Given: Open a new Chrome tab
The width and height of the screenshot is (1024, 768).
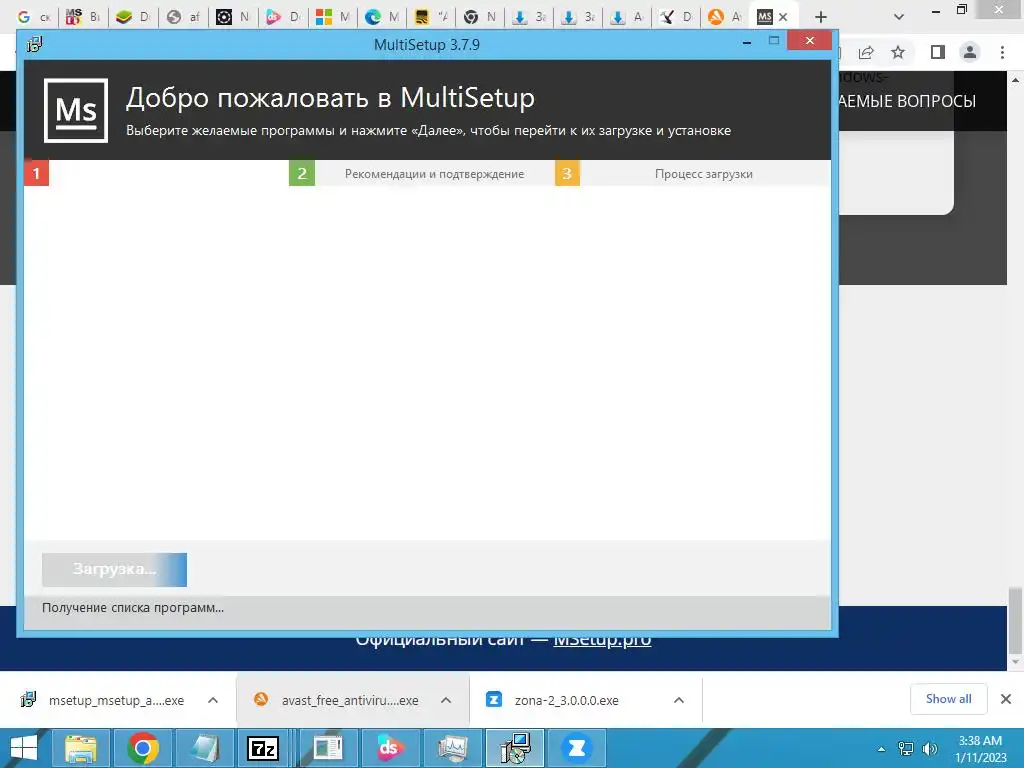Looking at the screenshot, I should click(x=821, y=17).
